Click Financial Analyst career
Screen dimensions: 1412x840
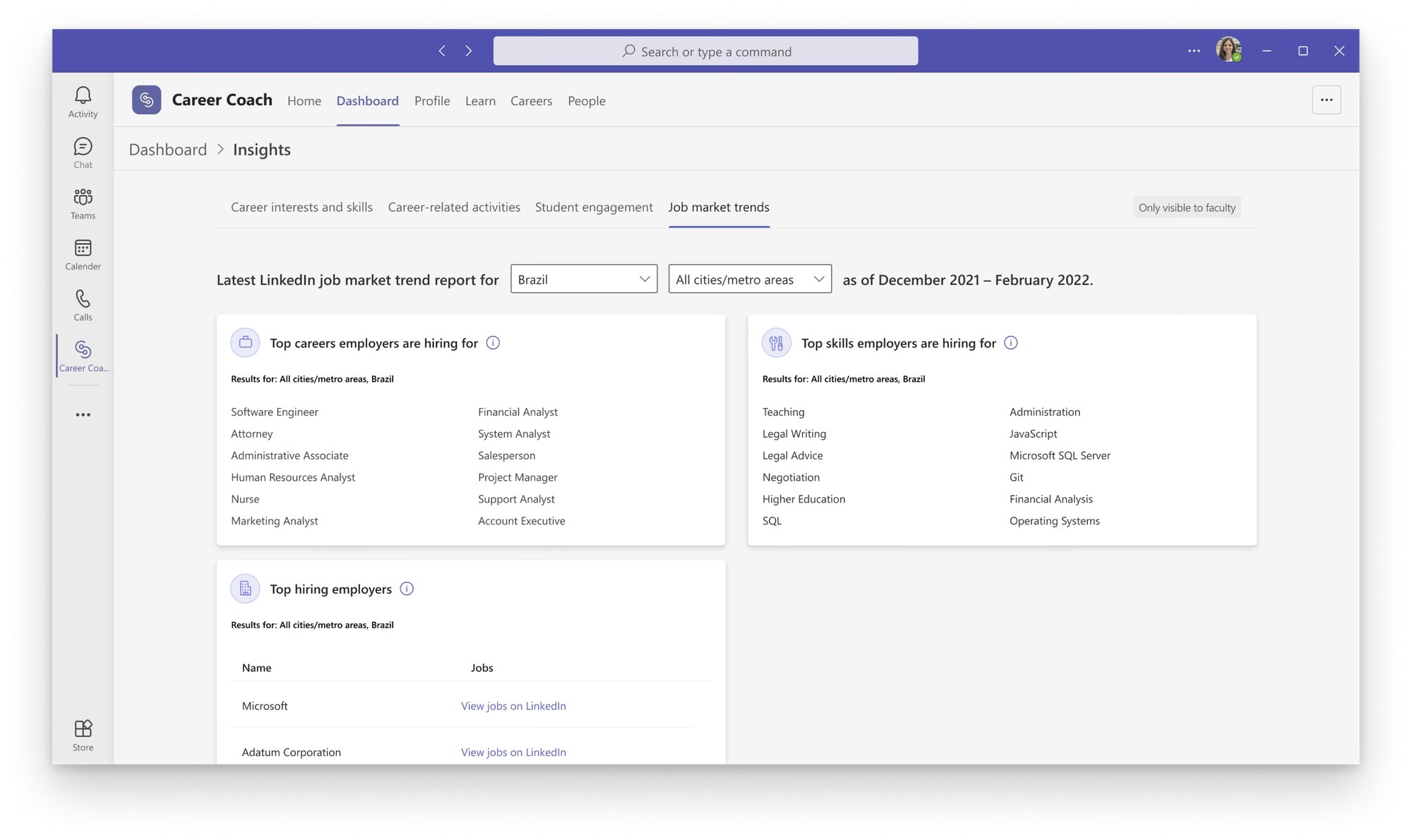[517, 412]
